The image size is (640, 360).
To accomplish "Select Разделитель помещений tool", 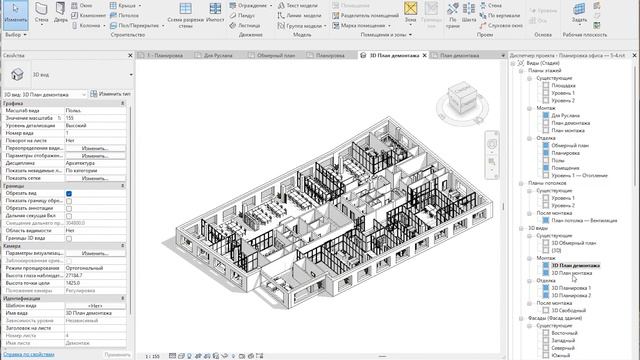I will point(365,16).
